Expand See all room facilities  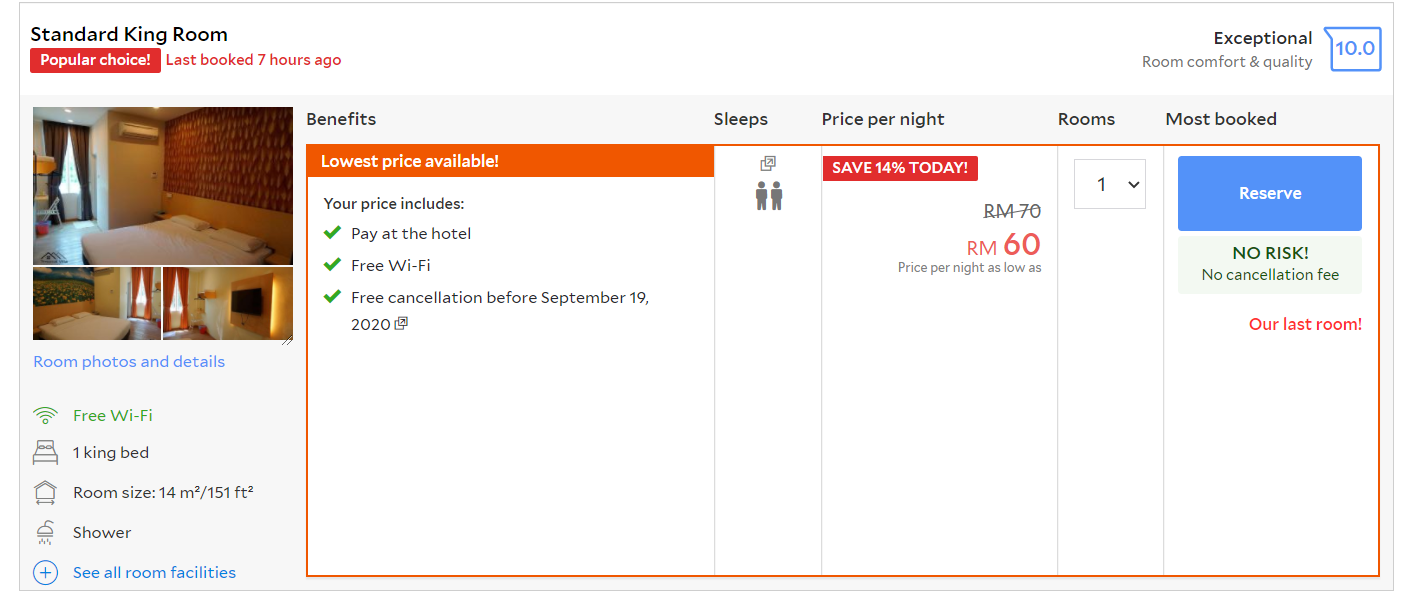(x=154, y=573)
